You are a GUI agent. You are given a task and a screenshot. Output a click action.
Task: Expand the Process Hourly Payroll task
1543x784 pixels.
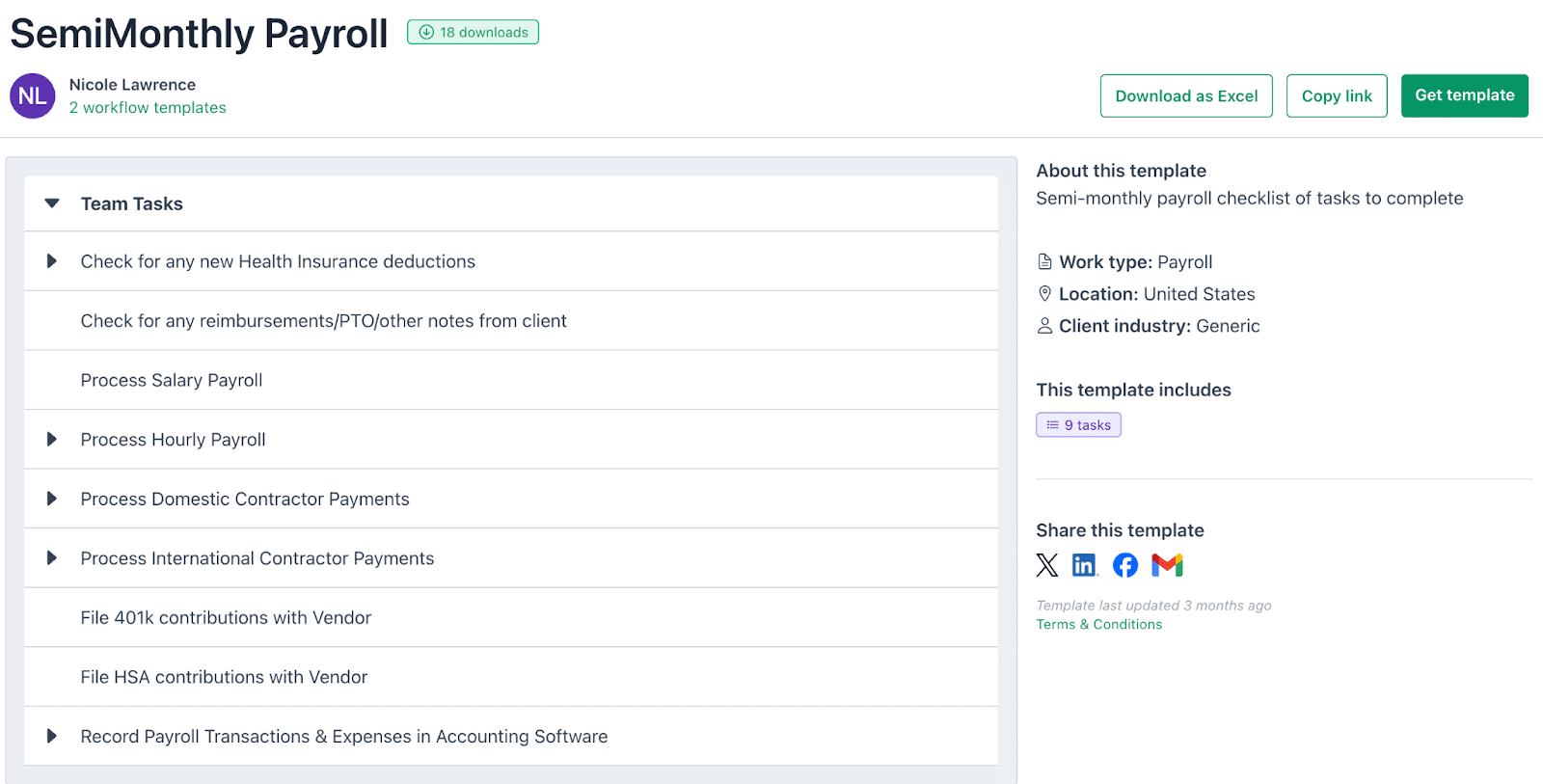52,440
